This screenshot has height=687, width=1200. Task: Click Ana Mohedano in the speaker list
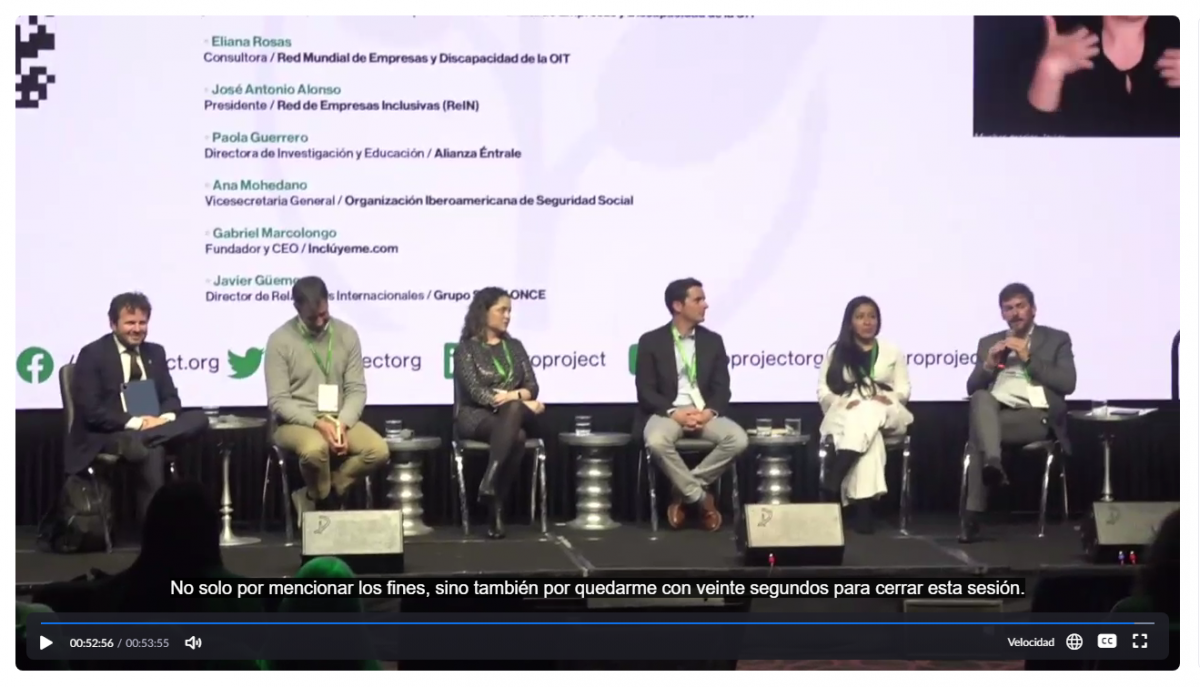pos(259,185)
